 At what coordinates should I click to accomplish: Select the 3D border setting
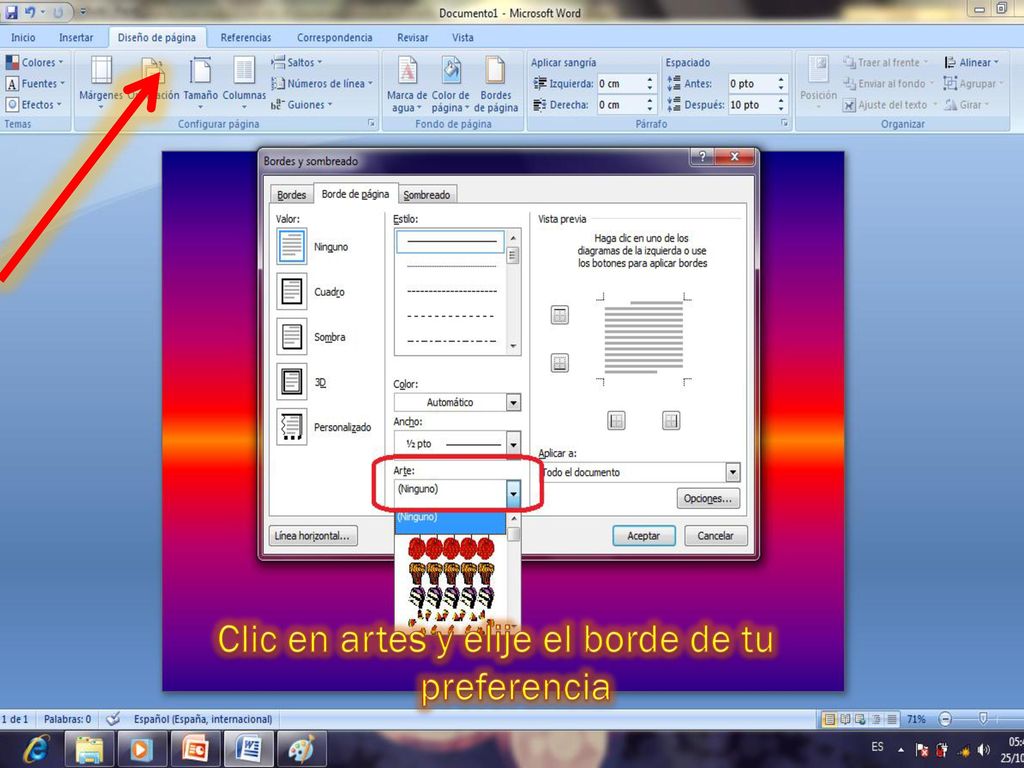click(x=291, y=382)
